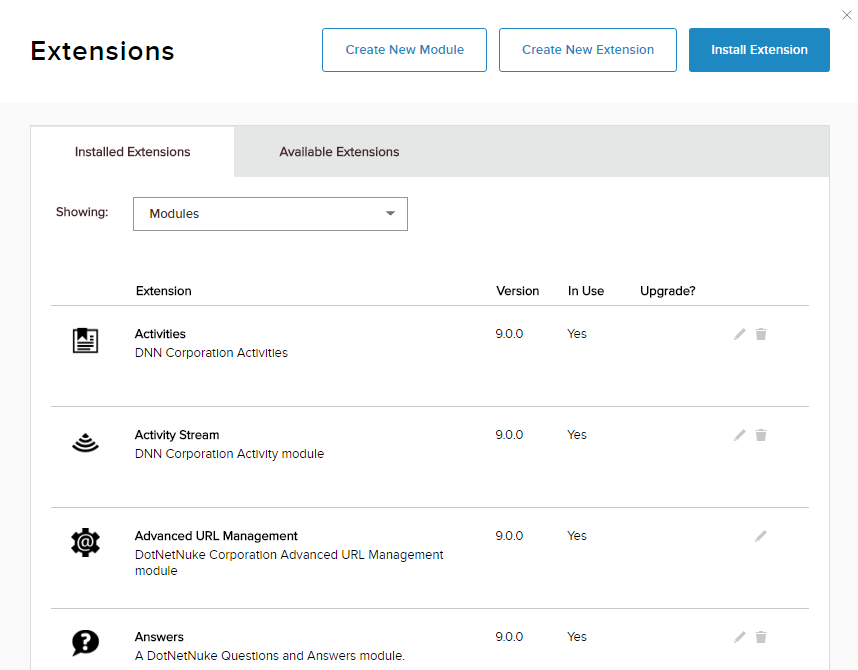Click the Version column header
This screenshot has width=858, height=670.
tap(517, 291)
